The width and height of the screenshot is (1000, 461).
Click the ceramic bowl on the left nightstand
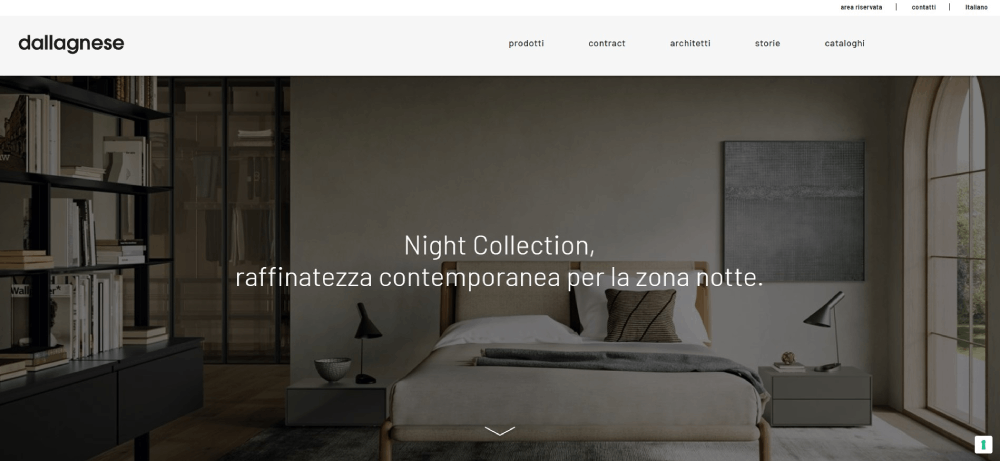[x=332, y=369]
